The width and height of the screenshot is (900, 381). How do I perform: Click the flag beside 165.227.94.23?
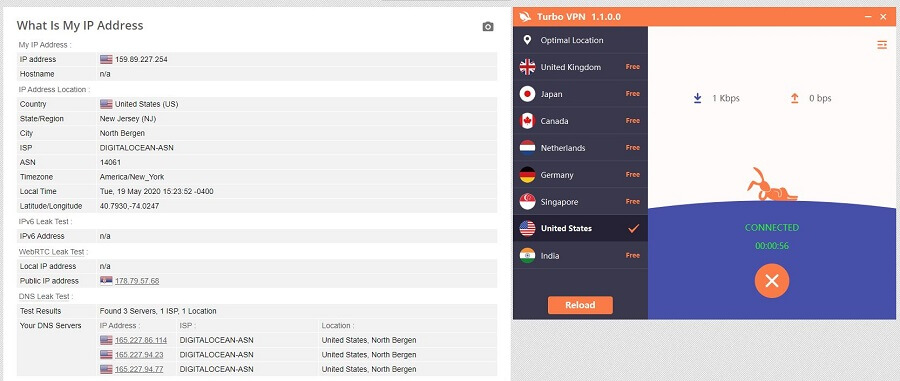(x=106, y=355)
